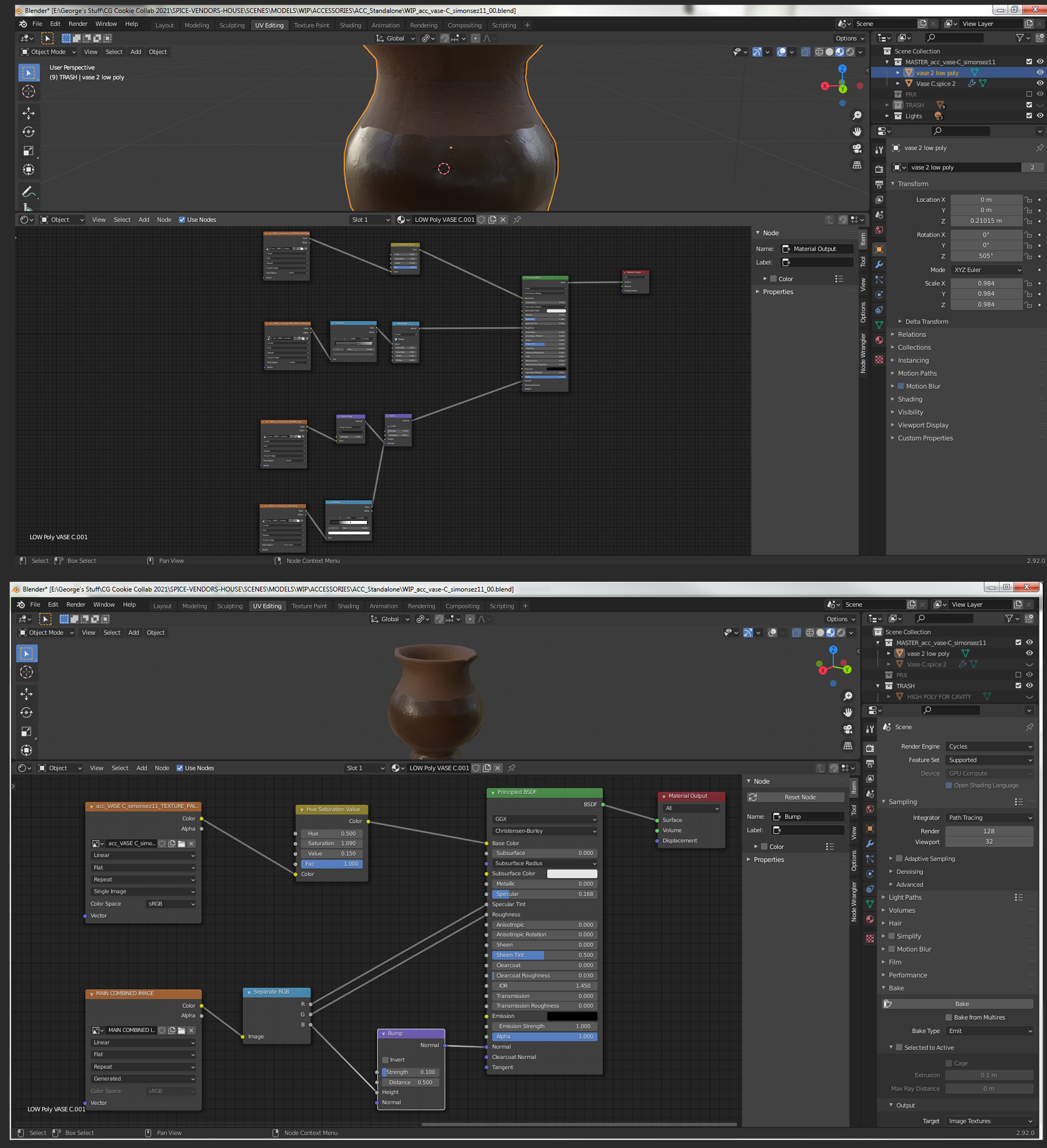Open image folder icon on MAIN COMBINED IMAGE node
Image resolution: width=1047 pixels, height=1148 pixels.
(x=182, y=1030)
